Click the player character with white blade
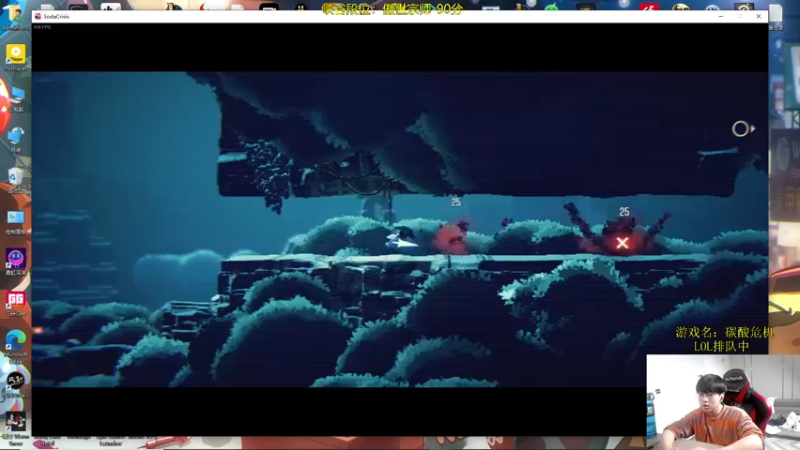Screen dimensions: 800x450 pos(401,239)
